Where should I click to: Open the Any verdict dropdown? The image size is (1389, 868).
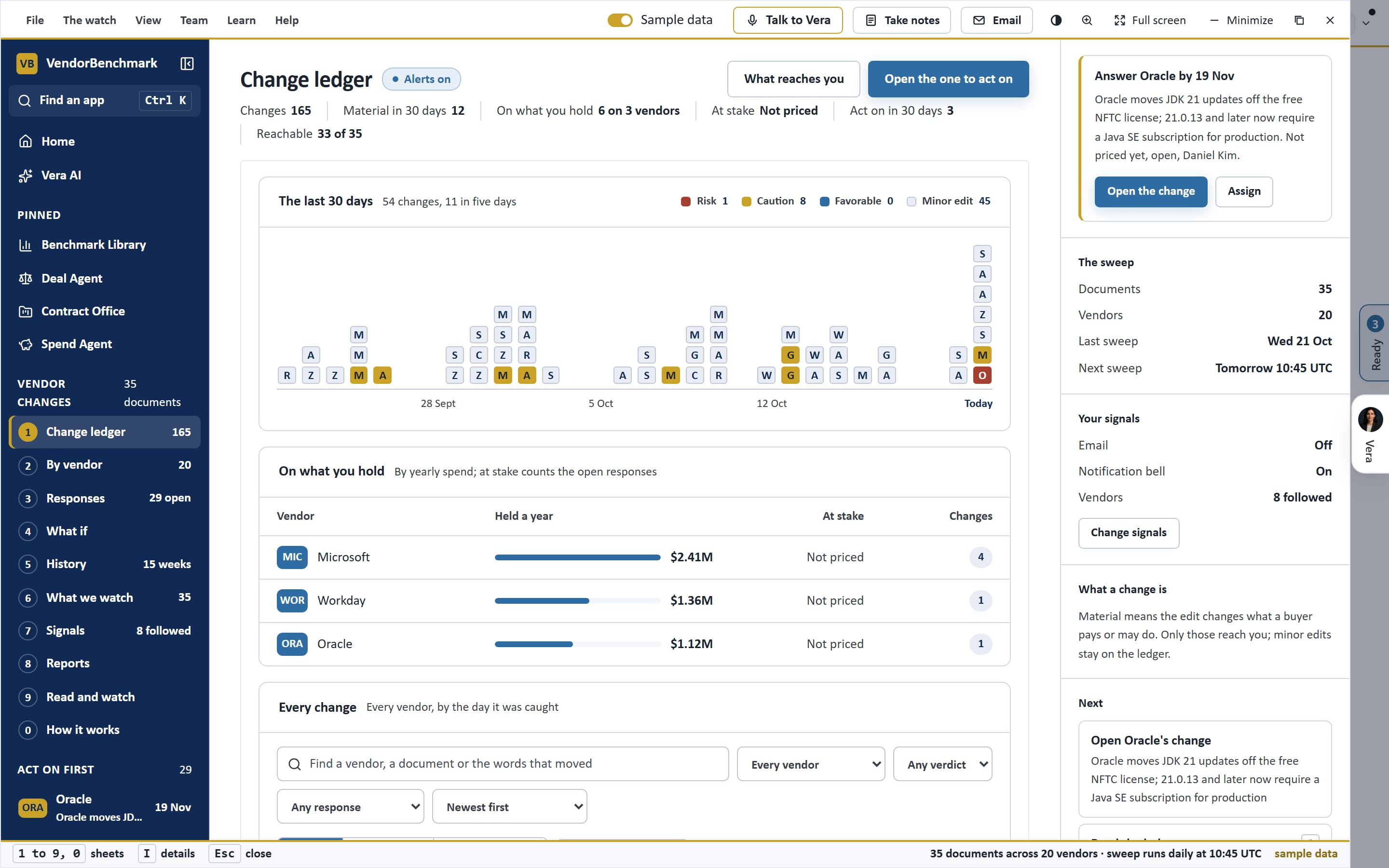pos(942,764)
